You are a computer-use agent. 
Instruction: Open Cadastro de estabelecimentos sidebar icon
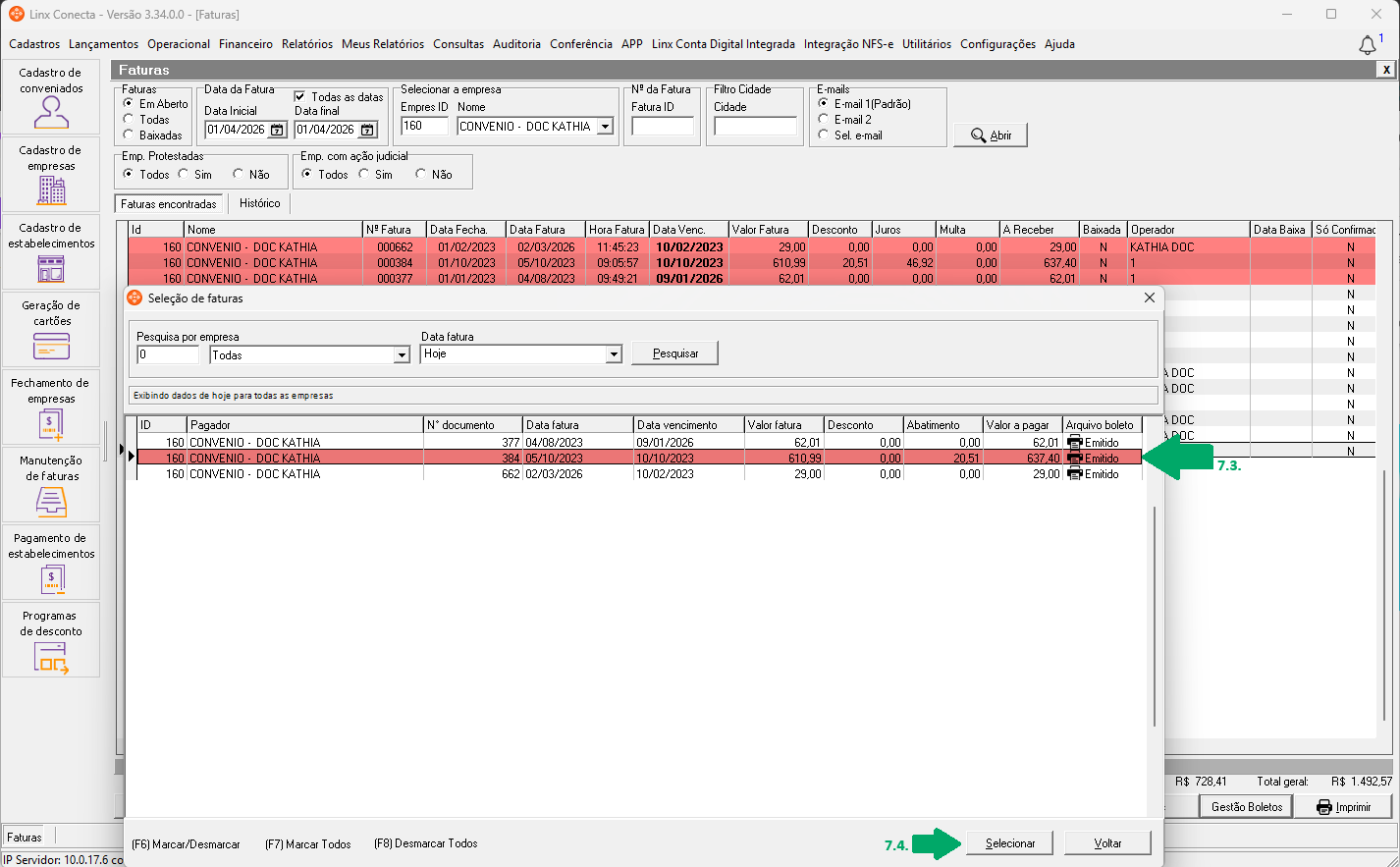click(51, 252)
